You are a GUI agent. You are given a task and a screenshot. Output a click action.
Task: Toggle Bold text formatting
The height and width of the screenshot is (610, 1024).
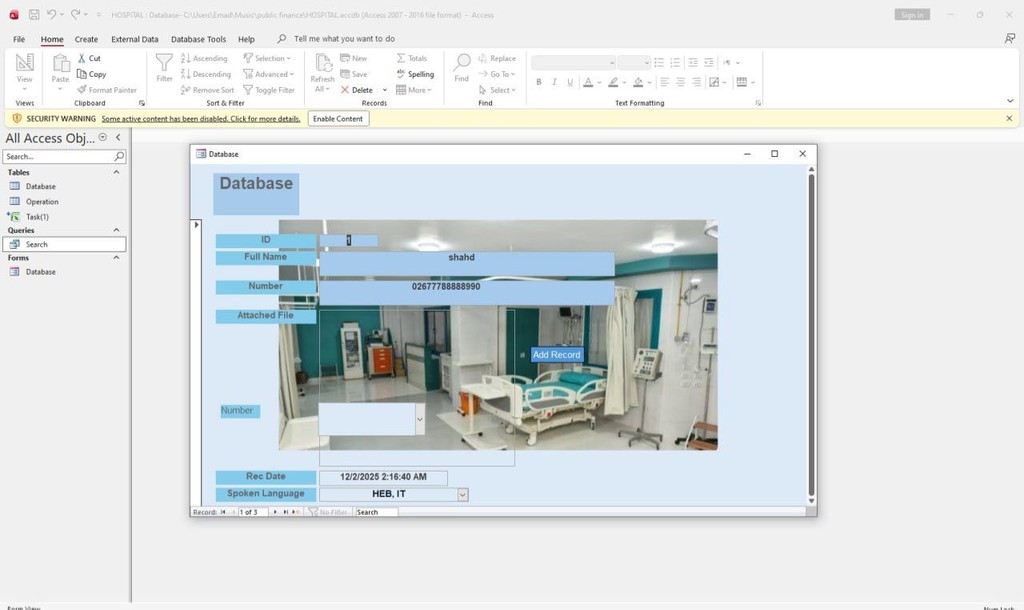point(539,82)
